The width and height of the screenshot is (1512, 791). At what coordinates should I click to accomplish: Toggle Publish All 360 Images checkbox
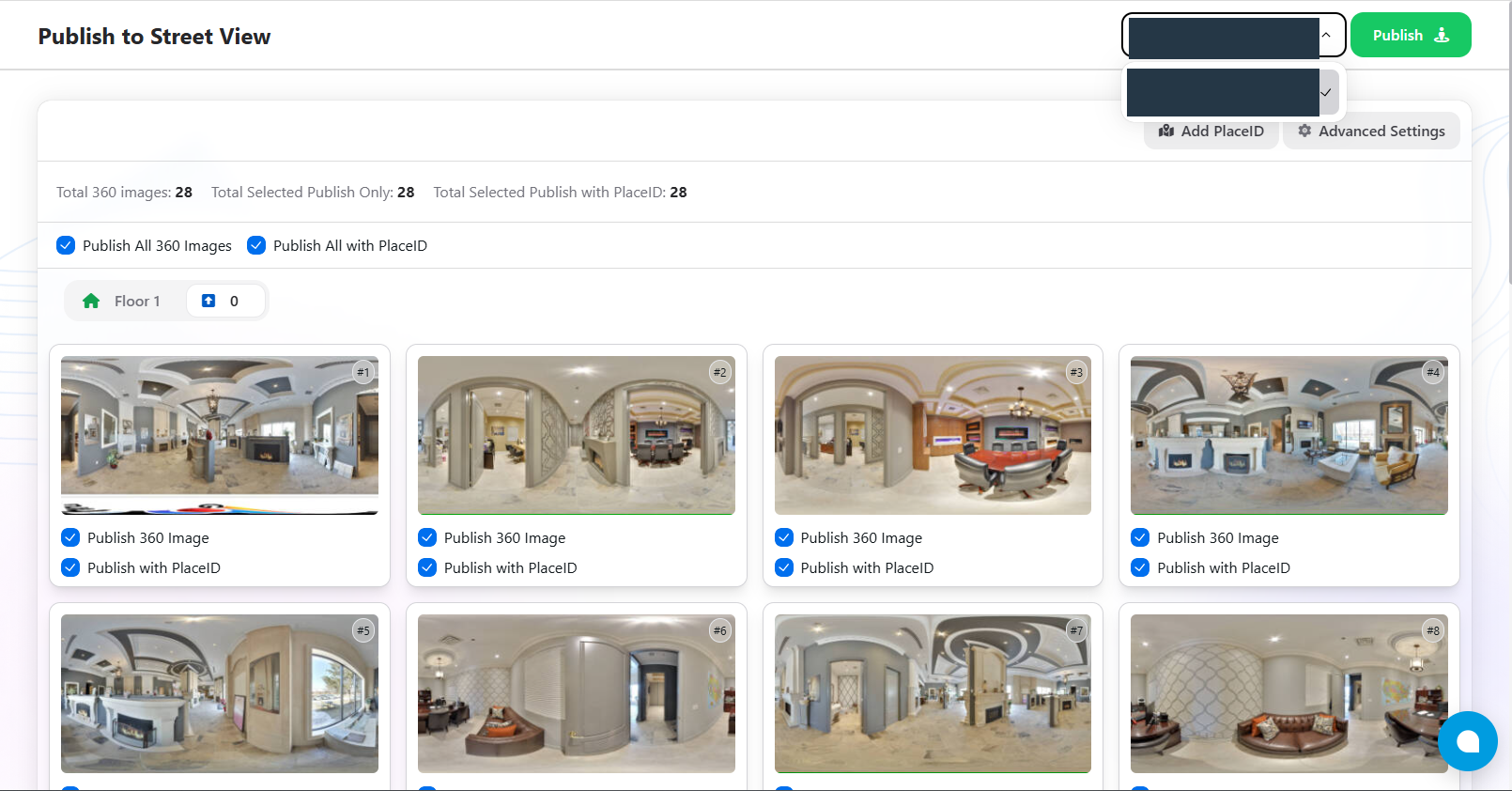66,245
